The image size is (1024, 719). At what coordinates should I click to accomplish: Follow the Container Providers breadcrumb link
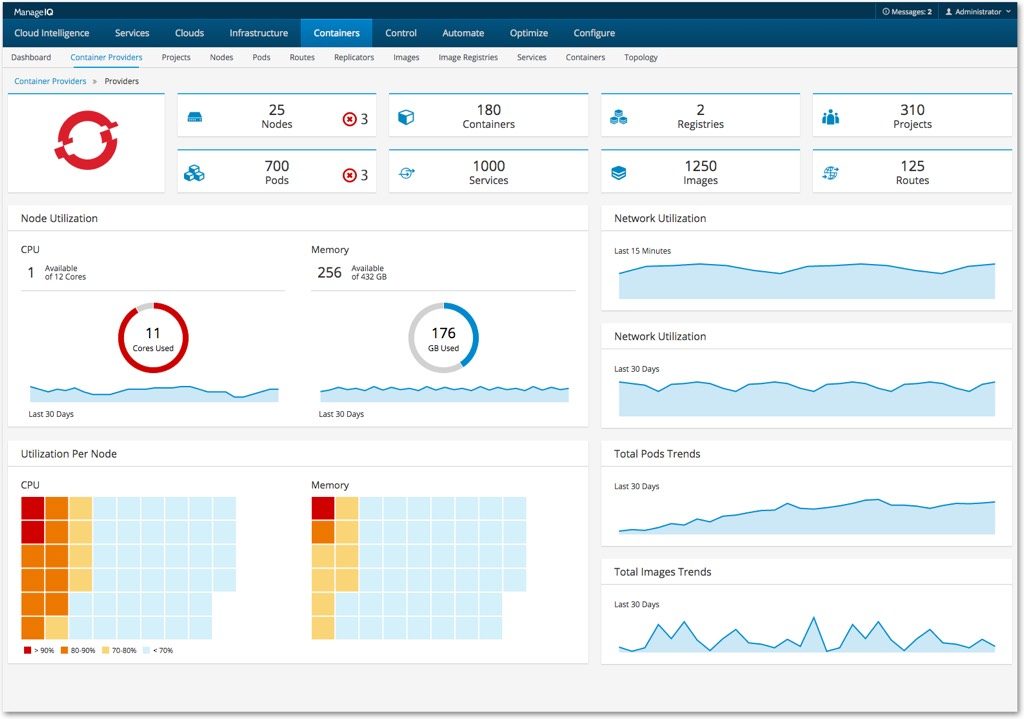click(x=50, y=81)
